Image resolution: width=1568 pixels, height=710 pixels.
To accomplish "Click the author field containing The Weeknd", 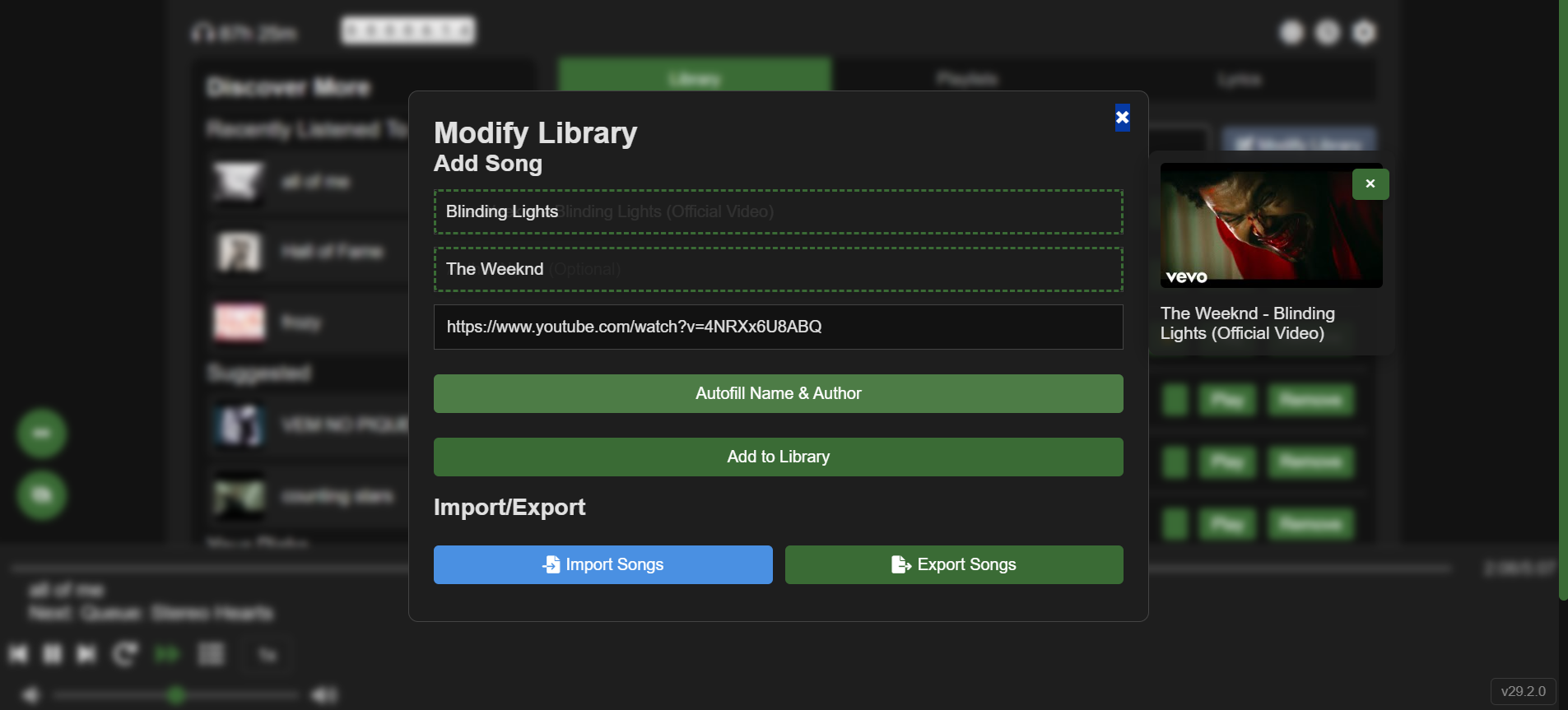I will point(778,269).
